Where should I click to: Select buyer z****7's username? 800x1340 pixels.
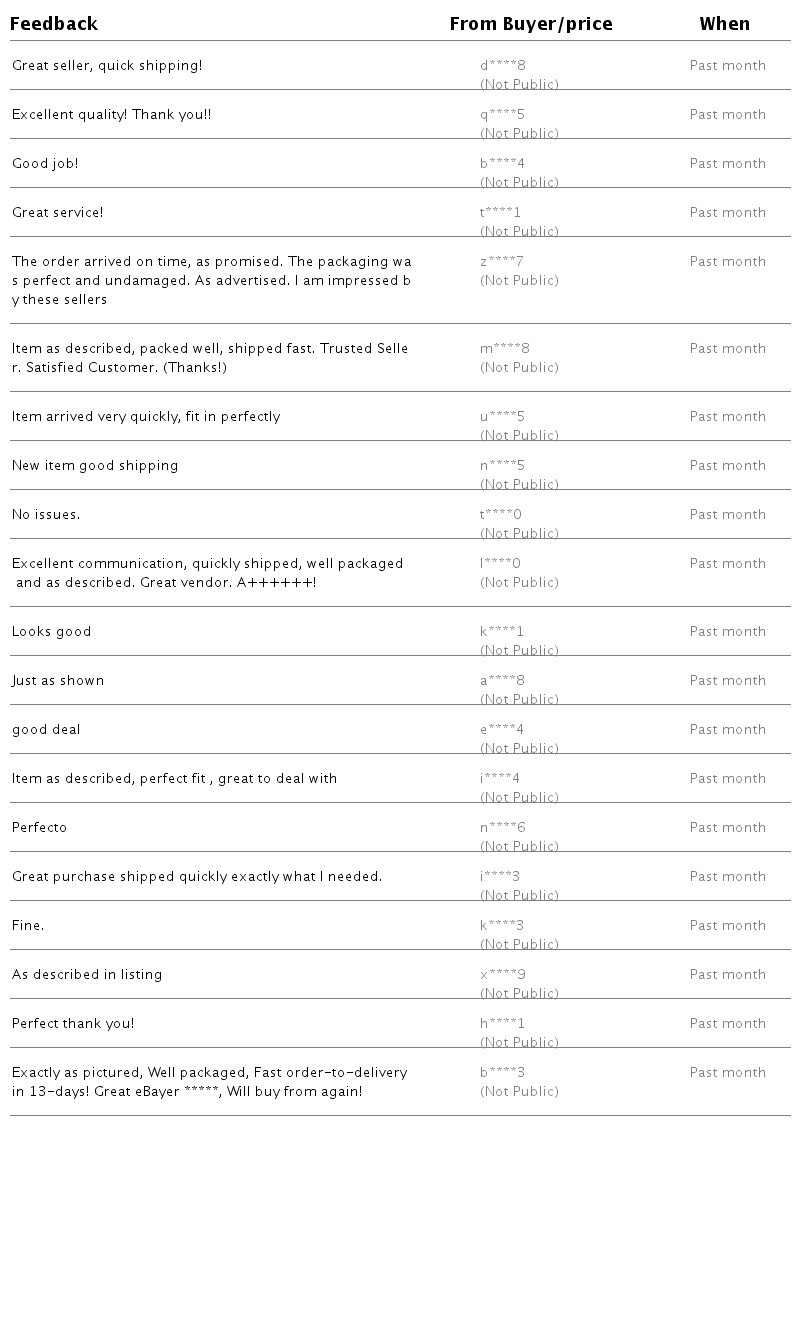(502, 262)
